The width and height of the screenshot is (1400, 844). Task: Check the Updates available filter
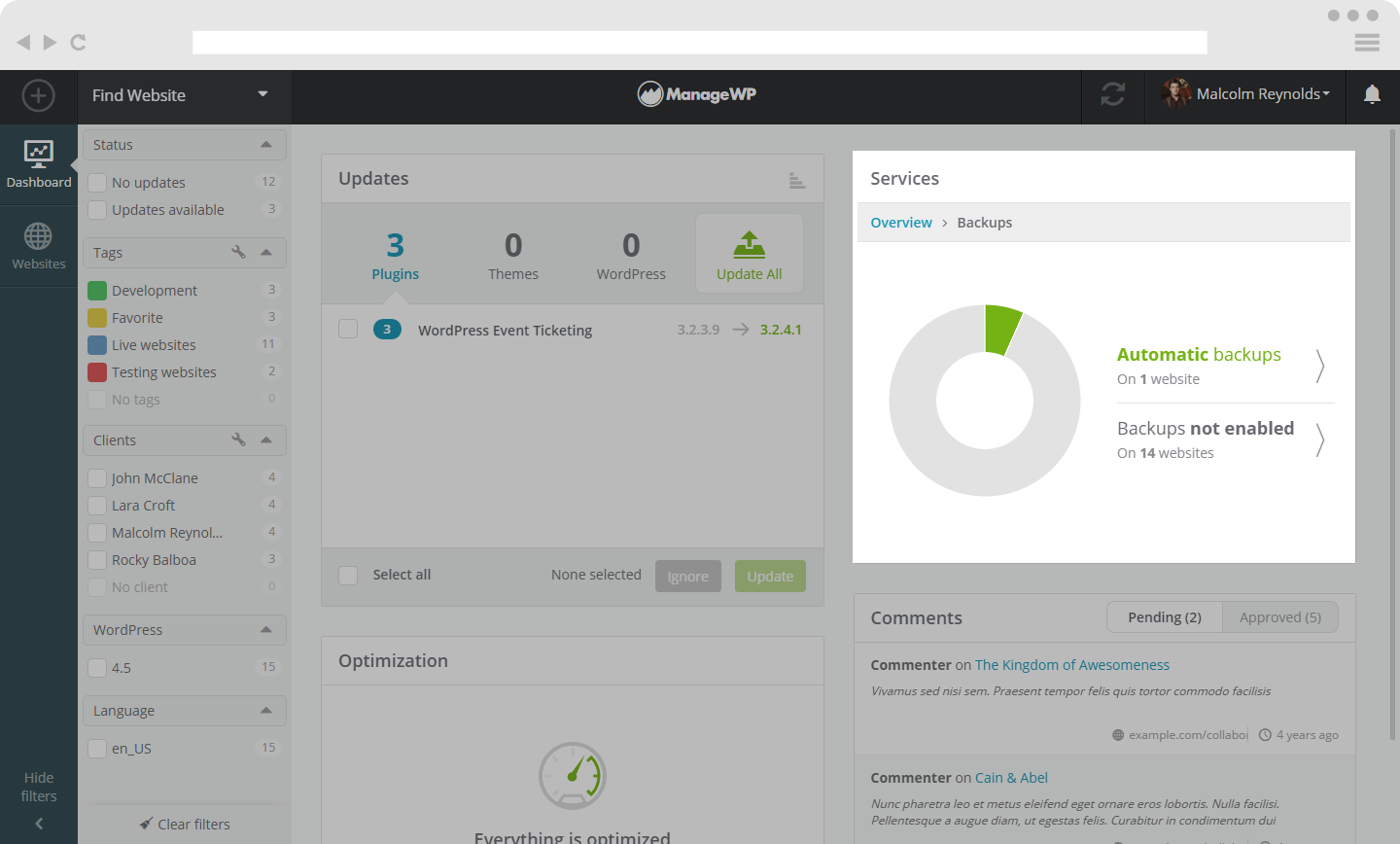click(97, 210)
